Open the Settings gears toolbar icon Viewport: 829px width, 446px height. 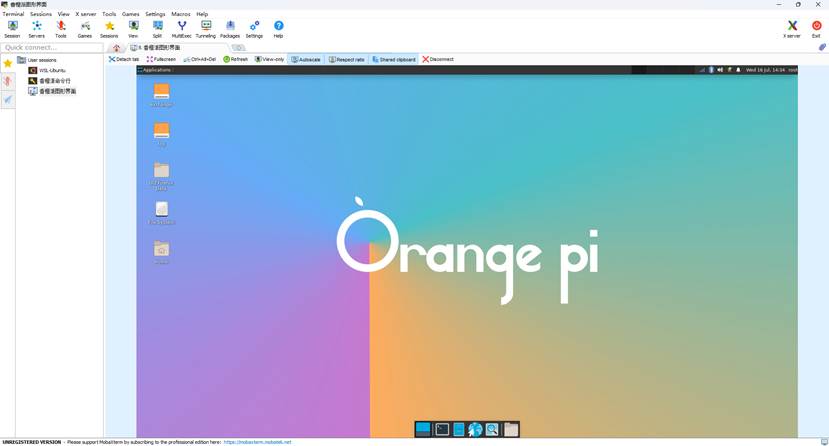coord(254,29)
